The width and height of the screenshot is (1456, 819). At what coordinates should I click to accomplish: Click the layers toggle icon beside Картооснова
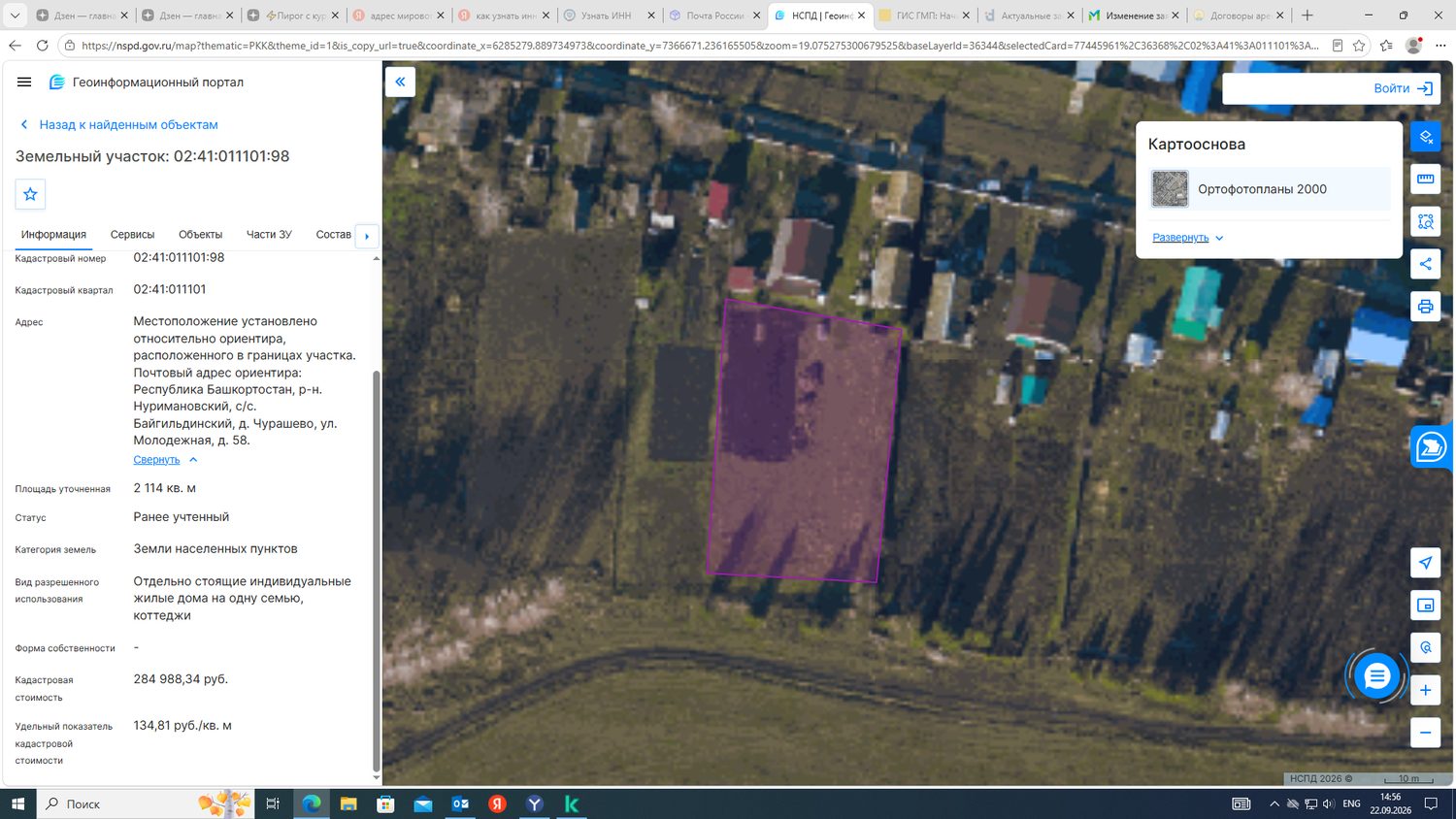1425,137
